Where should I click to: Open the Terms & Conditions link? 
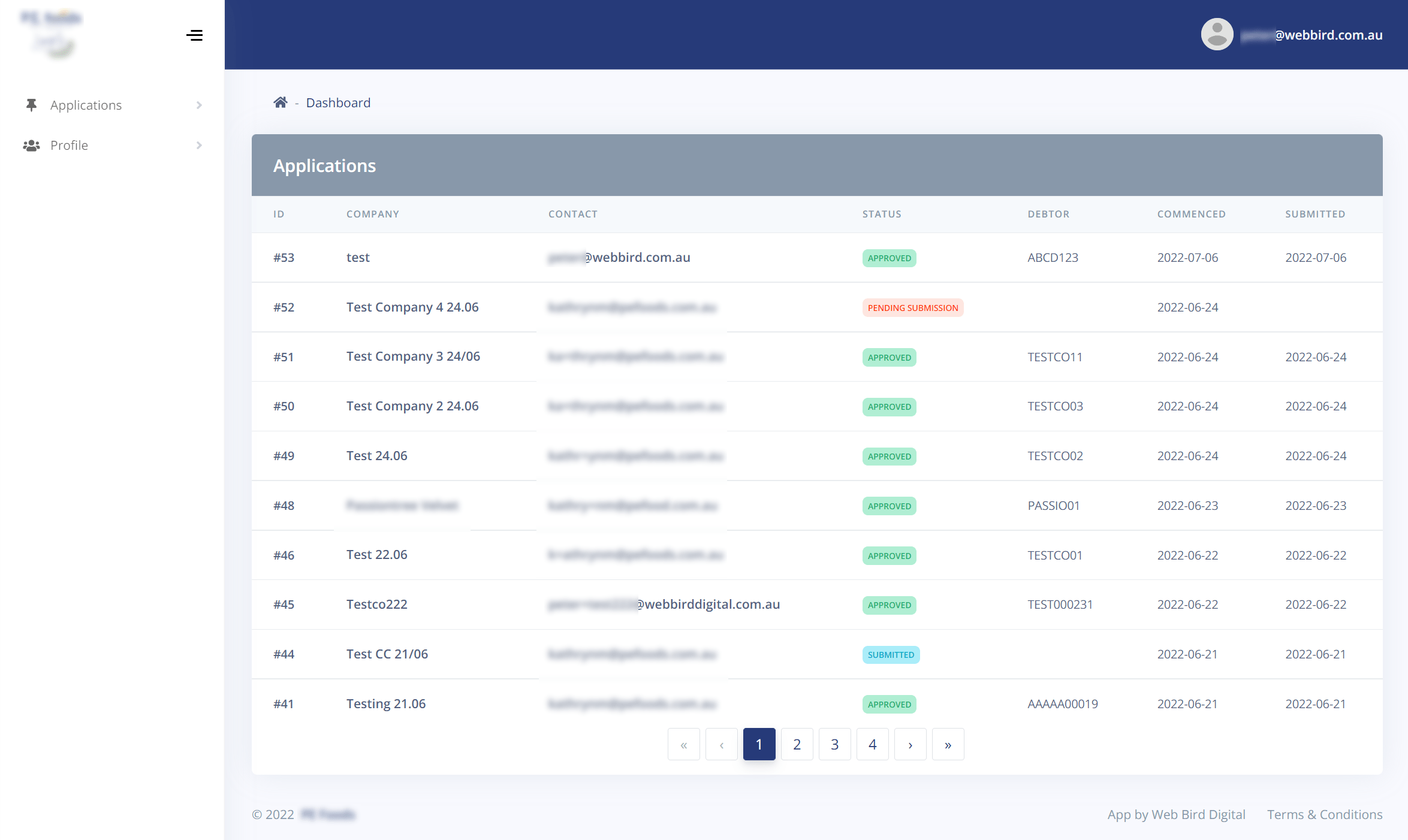click(1325, 815)
